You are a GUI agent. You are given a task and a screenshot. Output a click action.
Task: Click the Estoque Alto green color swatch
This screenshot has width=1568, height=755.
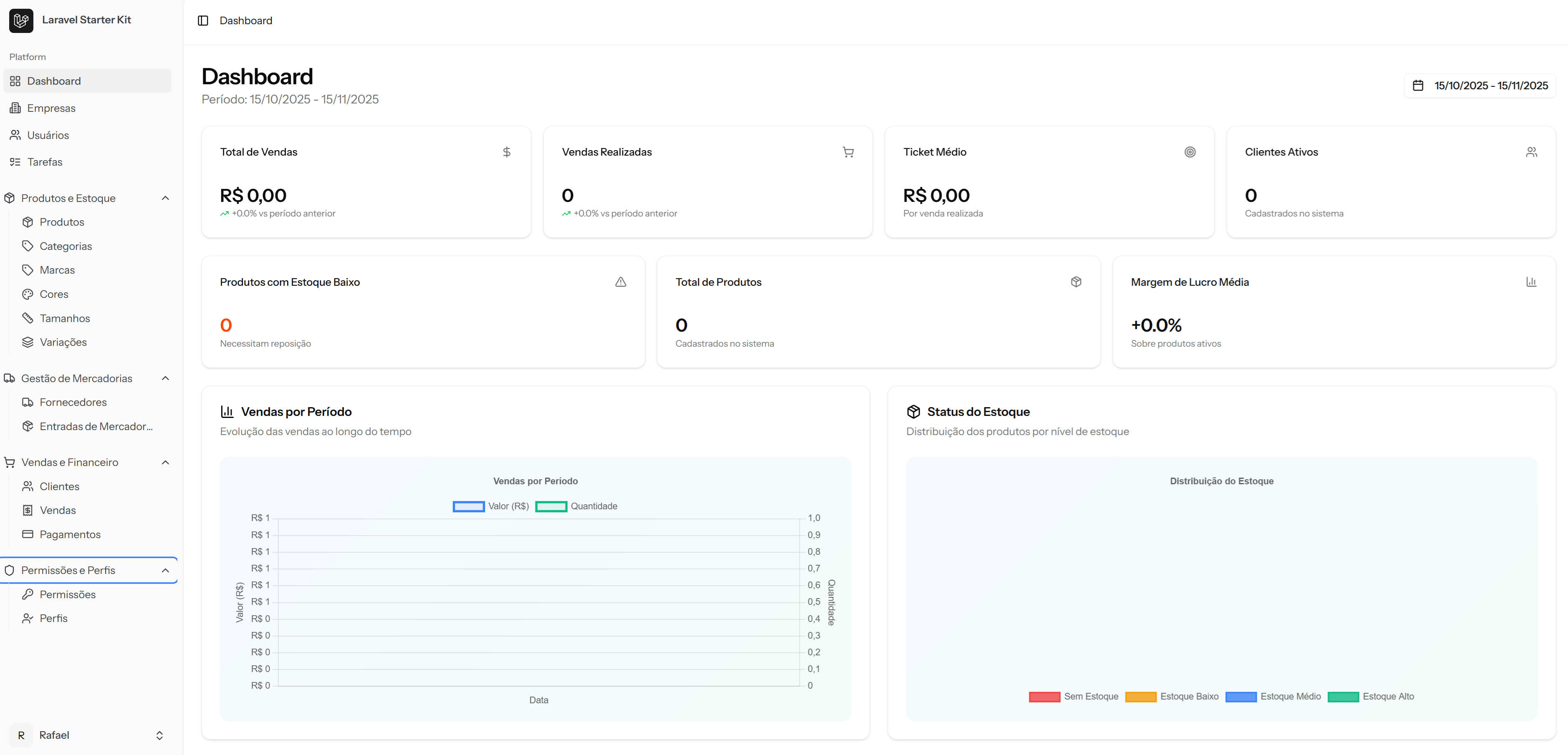tap(1343, 697)
